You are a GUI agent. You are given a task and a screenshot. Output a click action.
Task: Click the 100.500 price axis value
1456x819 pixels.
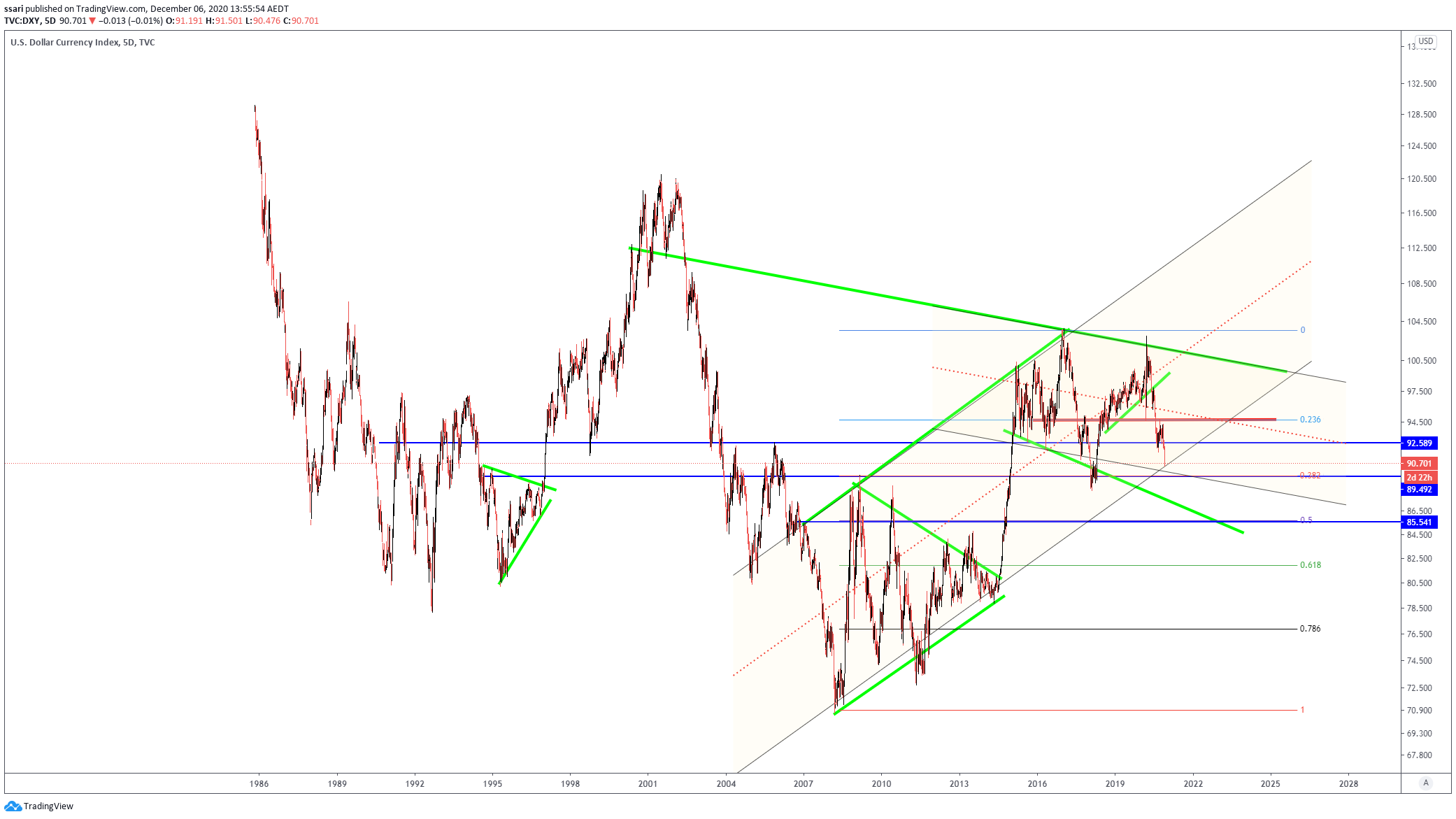(x=1422, y=361)
